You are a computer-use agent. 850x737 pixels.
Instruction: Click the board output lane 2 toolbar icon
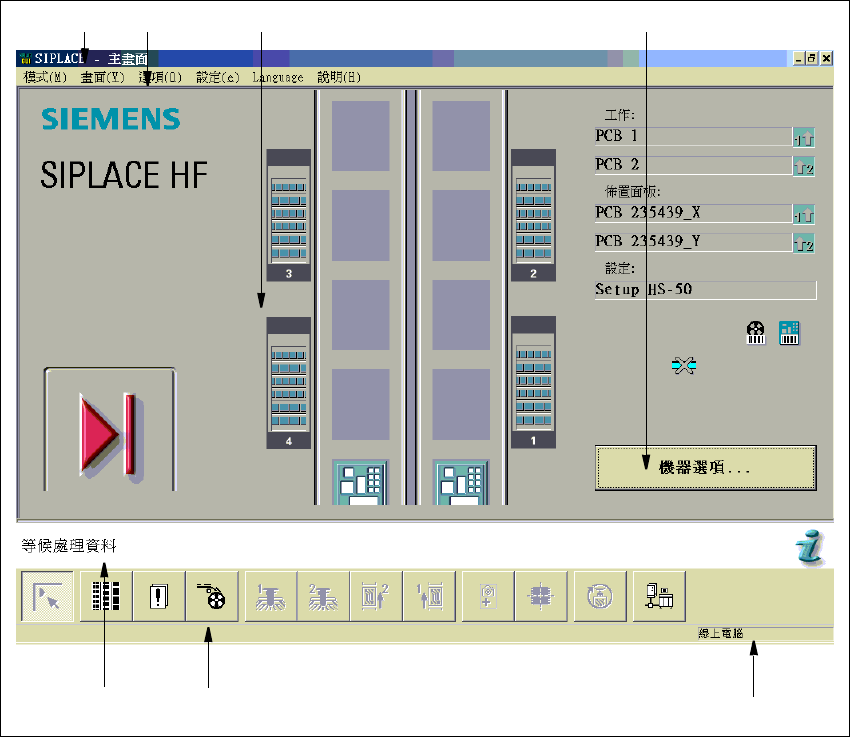pyautogui.click(x=376, y=596)
